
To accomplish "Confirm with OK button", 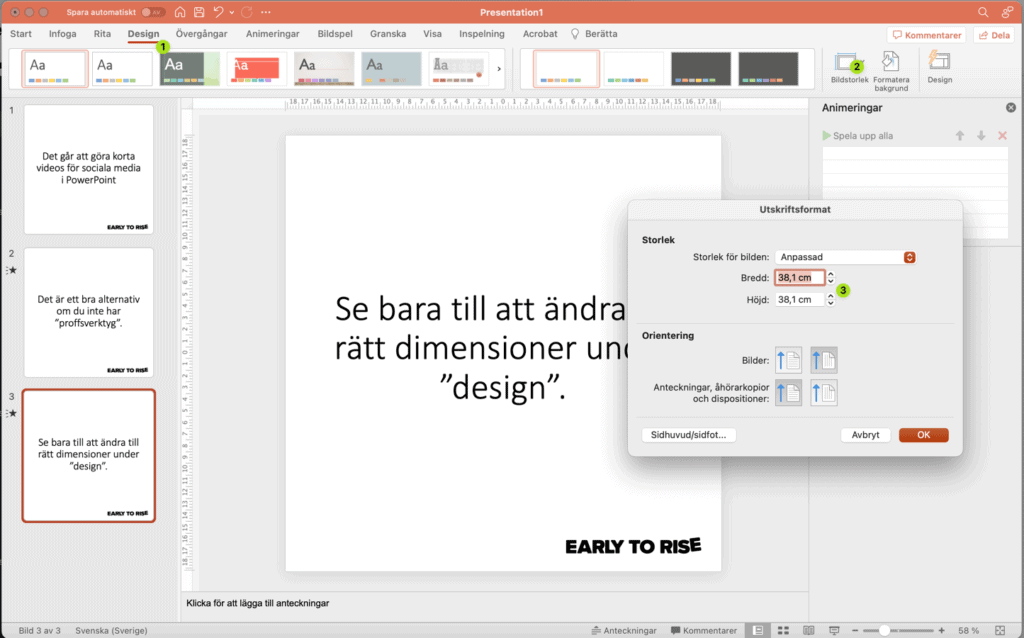I will pos(923,435).
